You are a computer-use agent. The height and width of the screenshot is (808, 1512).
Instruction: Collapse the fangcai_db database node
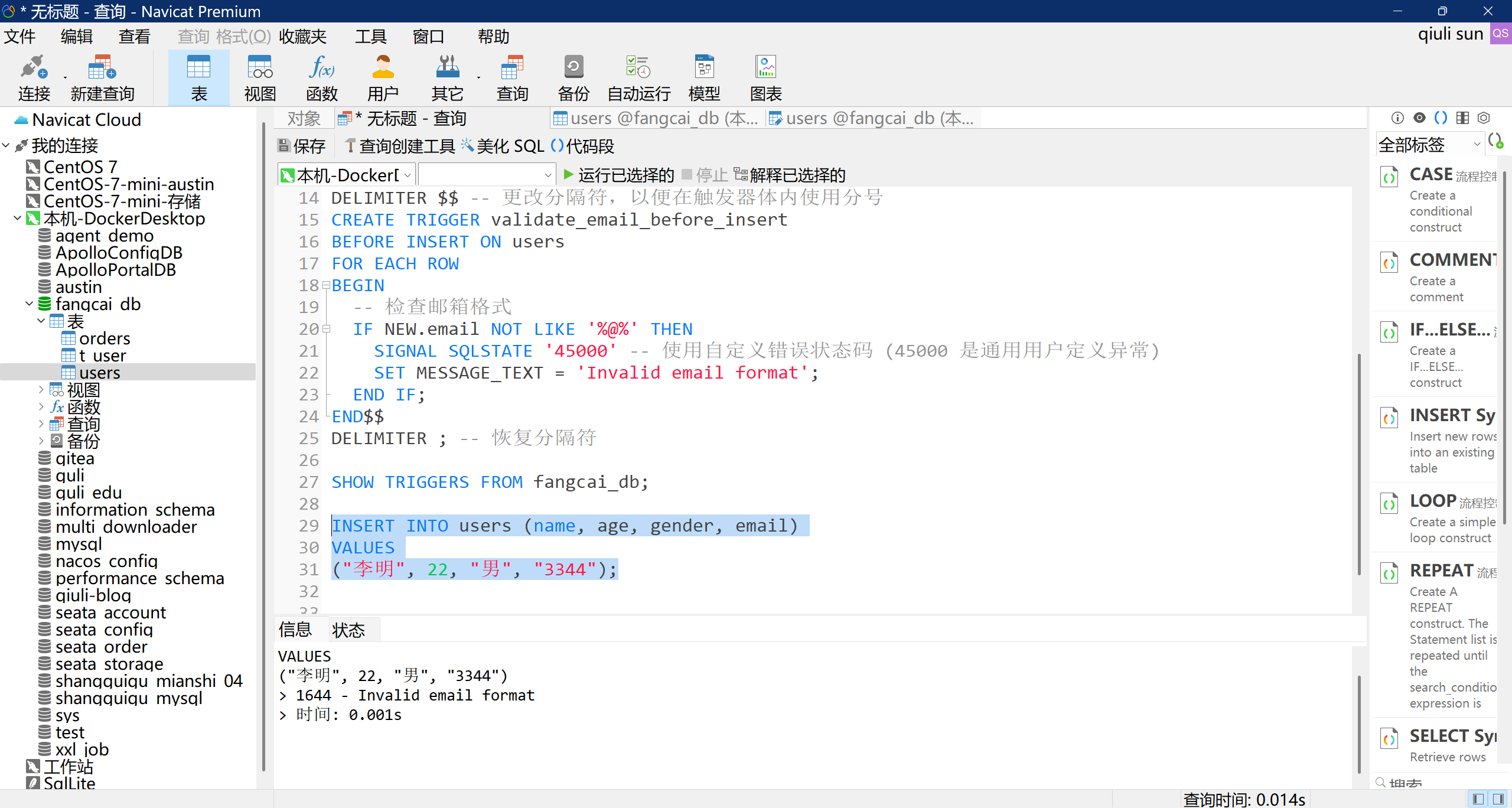[x=30, y=304]
